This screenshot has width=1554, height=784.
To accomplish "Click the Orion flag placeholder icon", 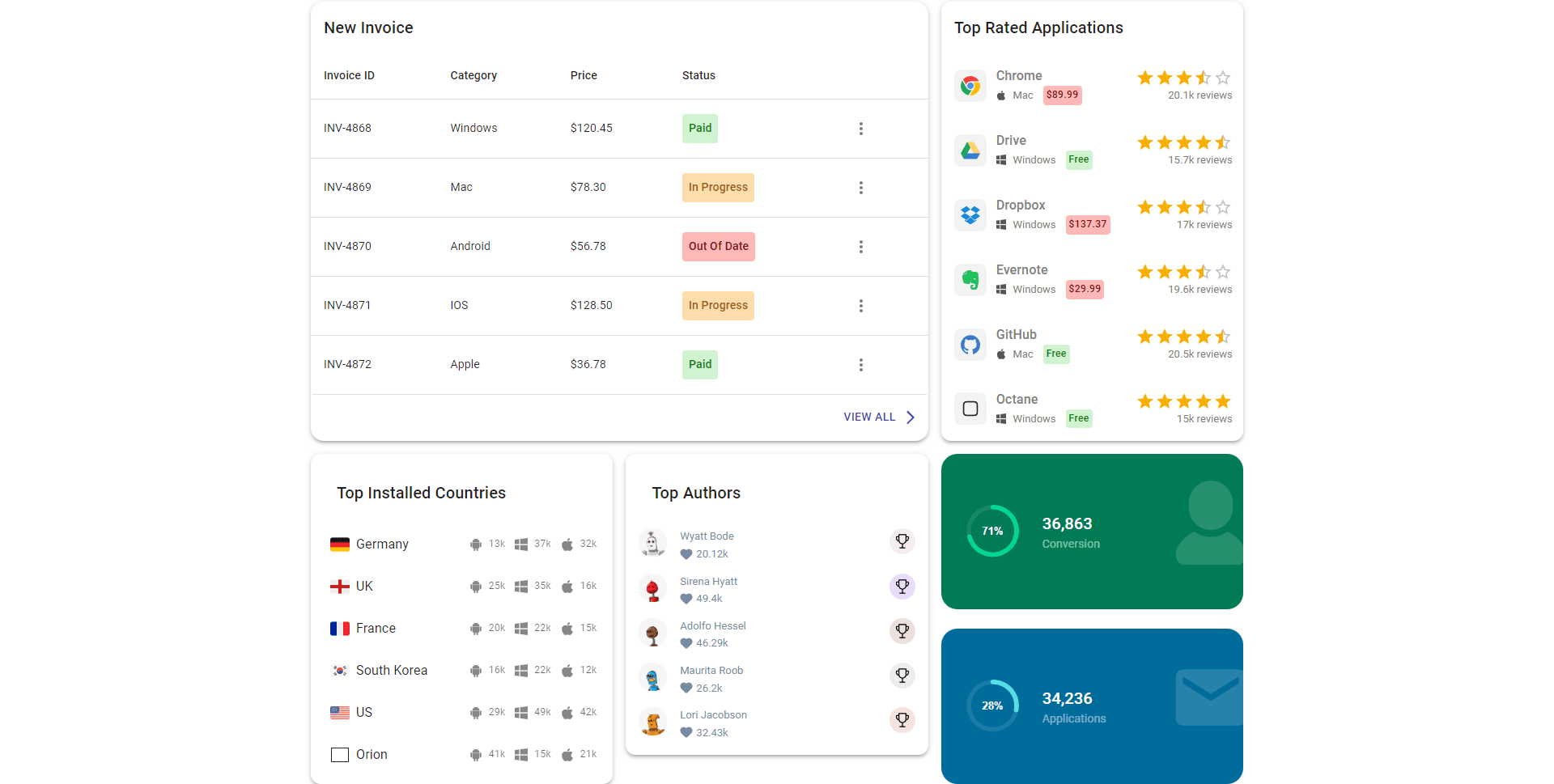I will point(340,755).
